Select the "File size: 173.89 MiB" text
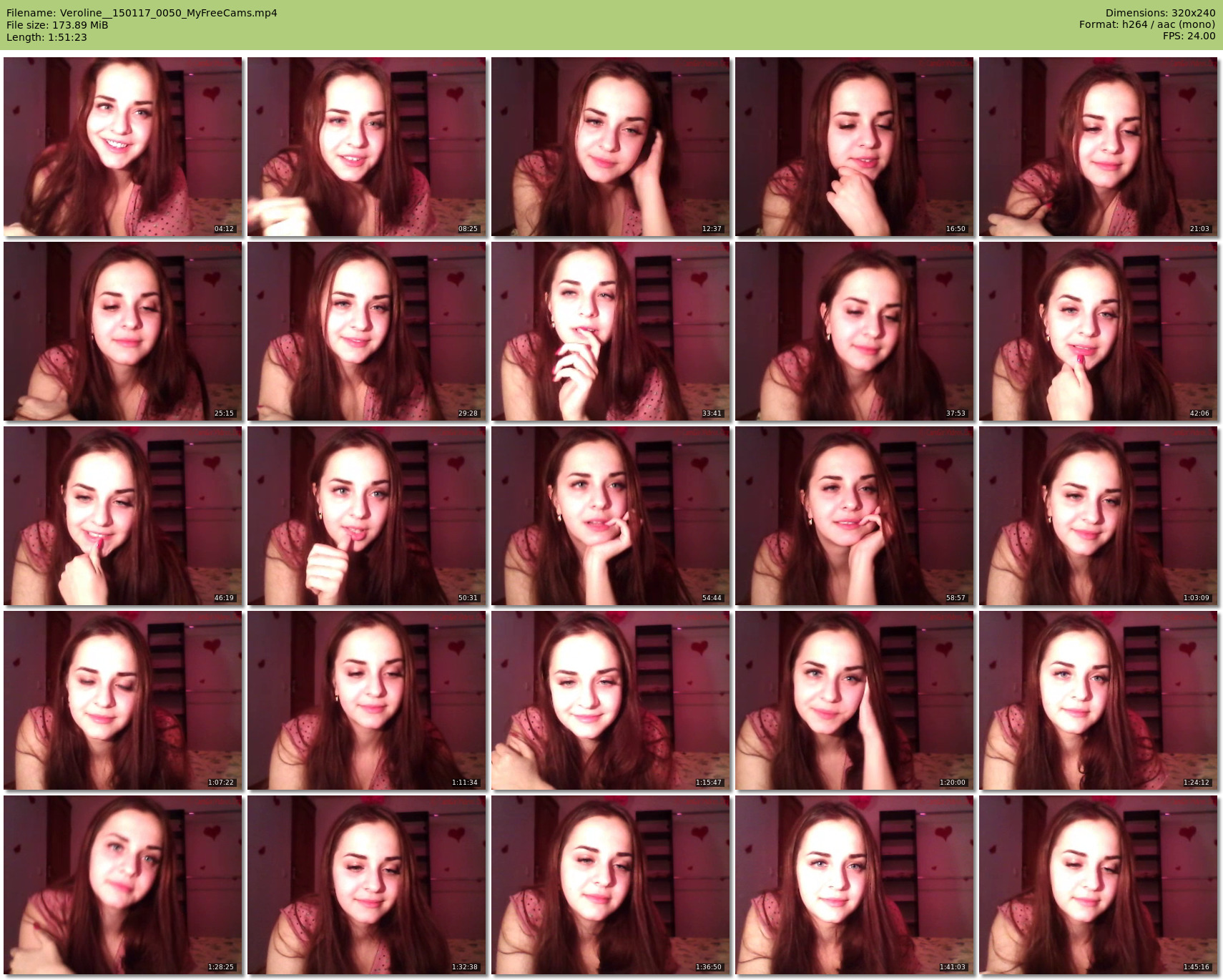Image resolution: width=1223 pixels, height=980 pixels. pos(57,25)
